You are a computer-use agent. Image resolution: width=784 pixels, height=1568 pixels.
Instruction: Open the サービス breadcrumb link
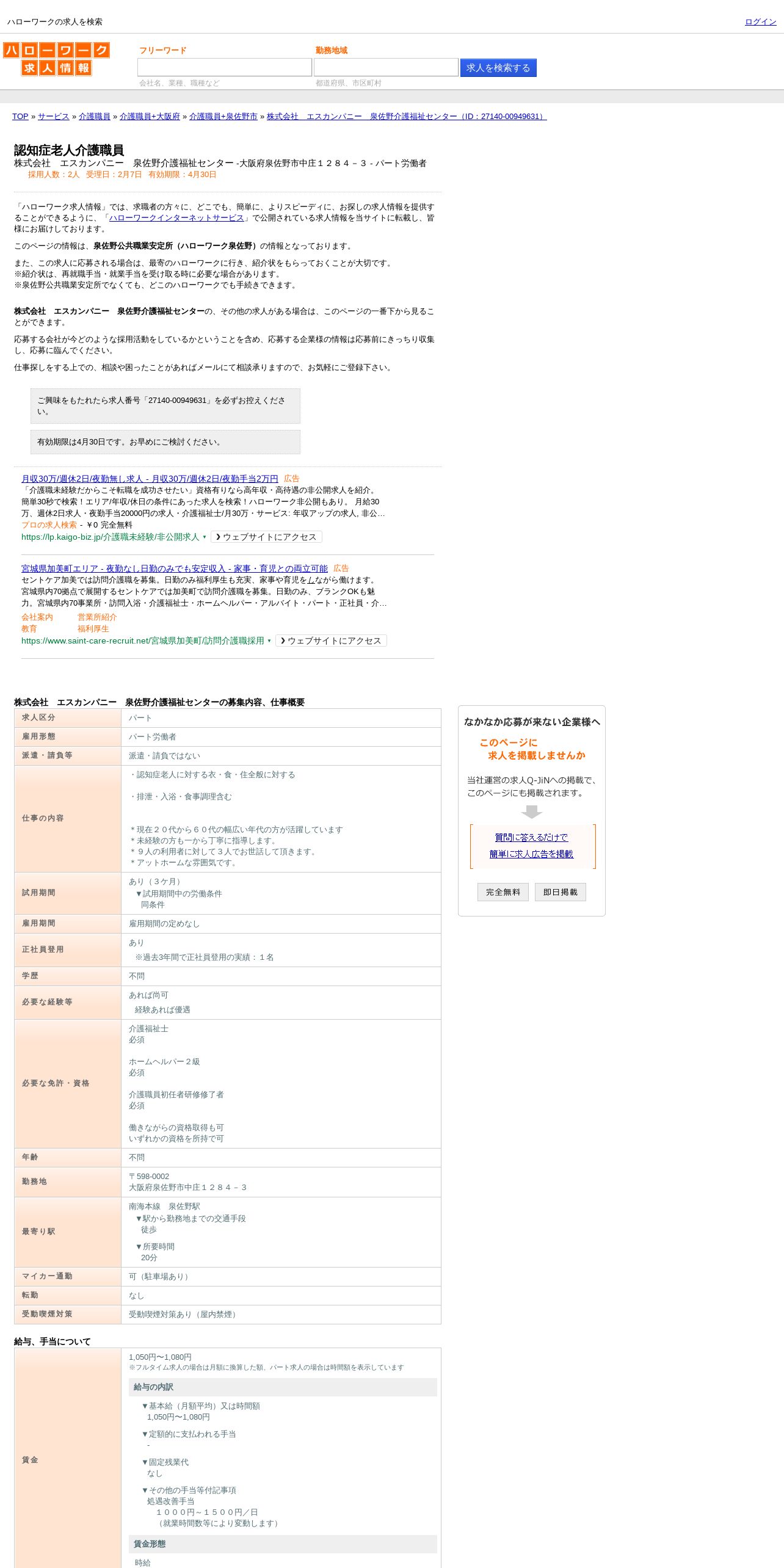[x=54, y=117]
